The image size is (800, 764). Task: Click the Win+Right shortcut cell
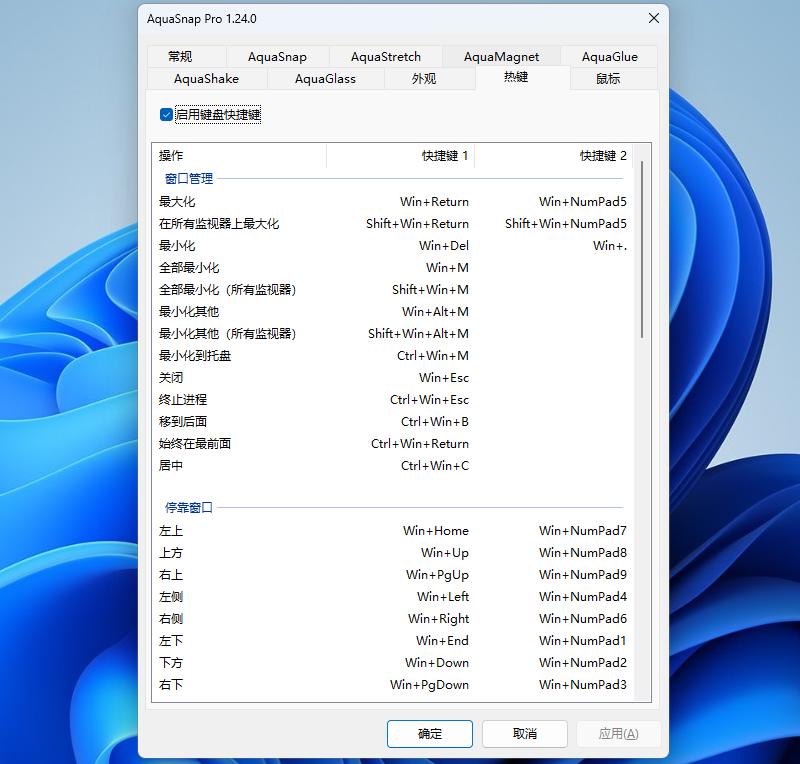pos(438,619)
